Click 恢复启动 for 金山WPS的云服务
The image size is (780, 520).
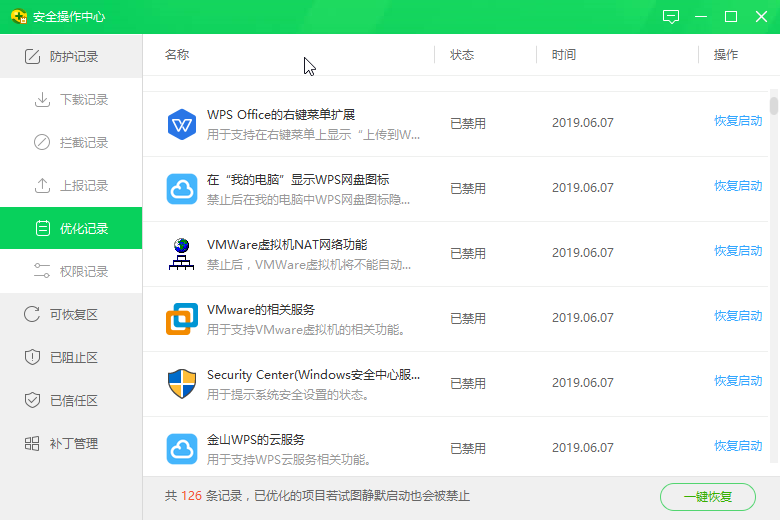[x=738, y=446]
